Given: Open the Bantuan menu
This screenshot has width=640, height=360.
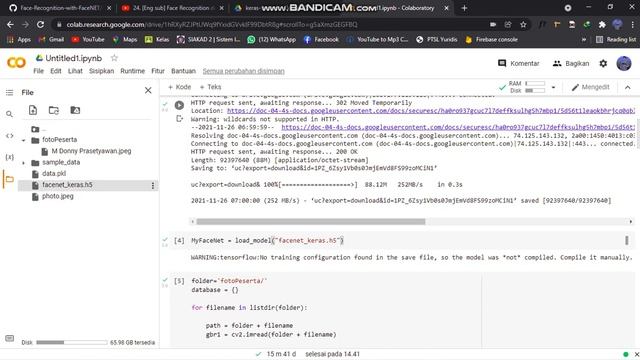Looking at the screenshot, I should click(183, 71).
